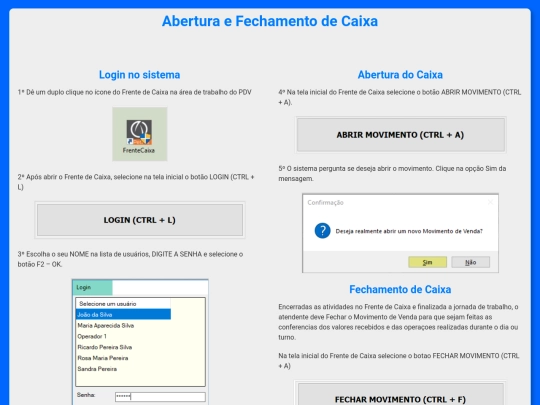Click the Senha label
Image resolution: width=540 pixels, height=405 pixels.
(86, 395)
